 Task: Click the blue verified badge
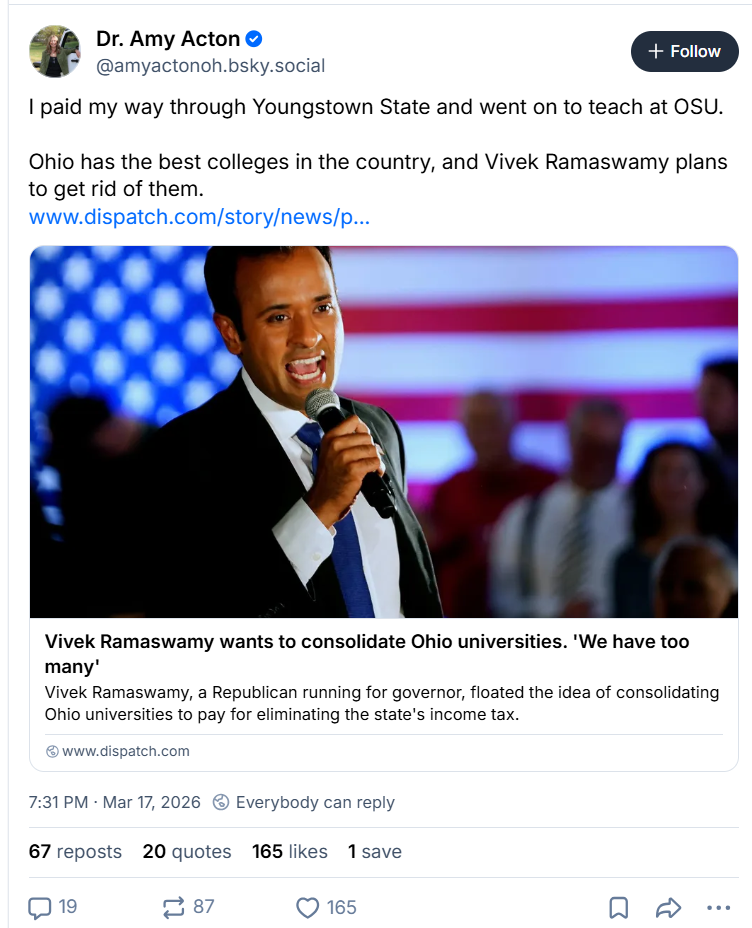pyautogui.click(x=255, y=39)
